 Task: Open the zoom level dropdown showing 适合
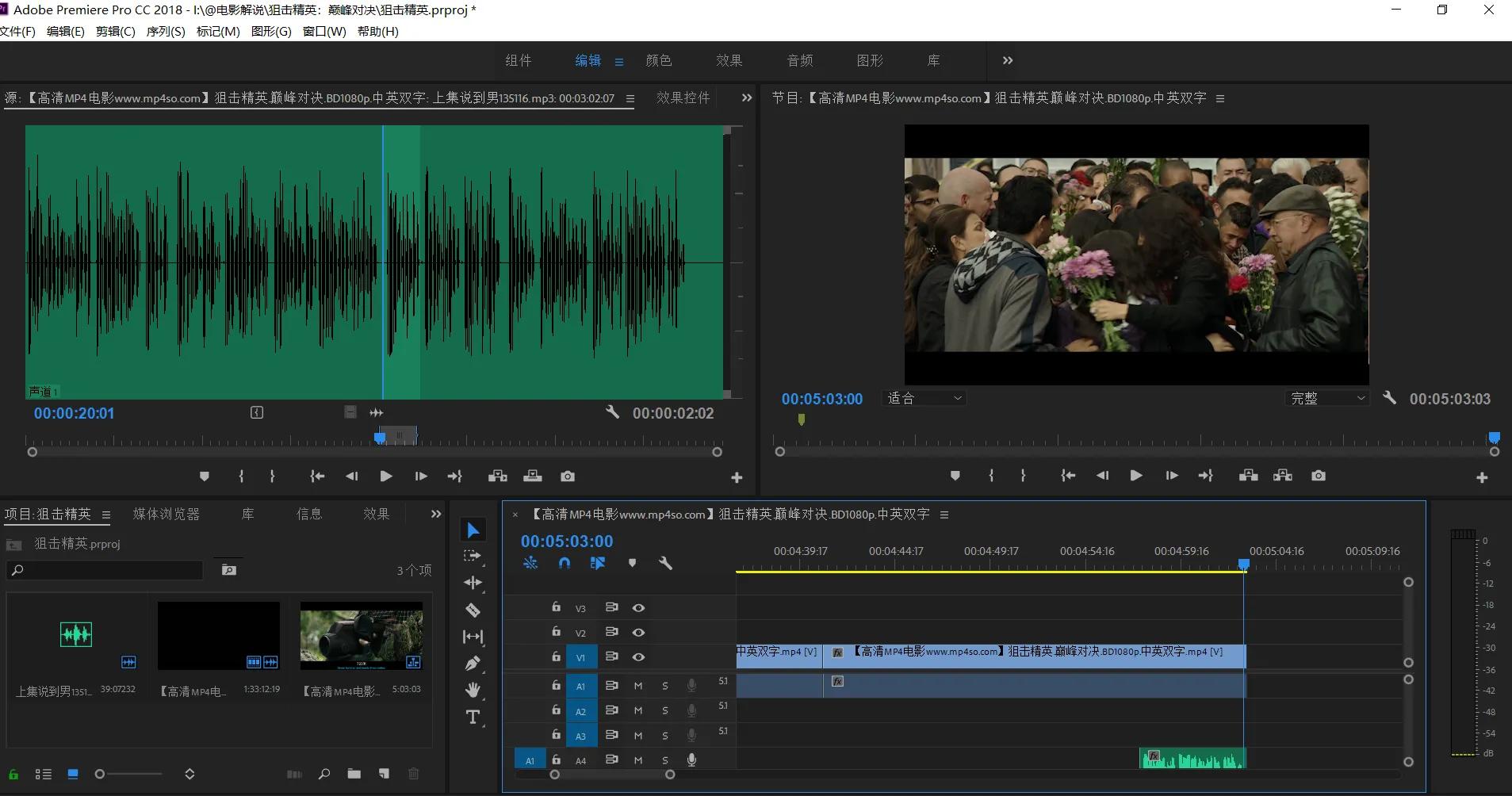(x=924, y=398)
